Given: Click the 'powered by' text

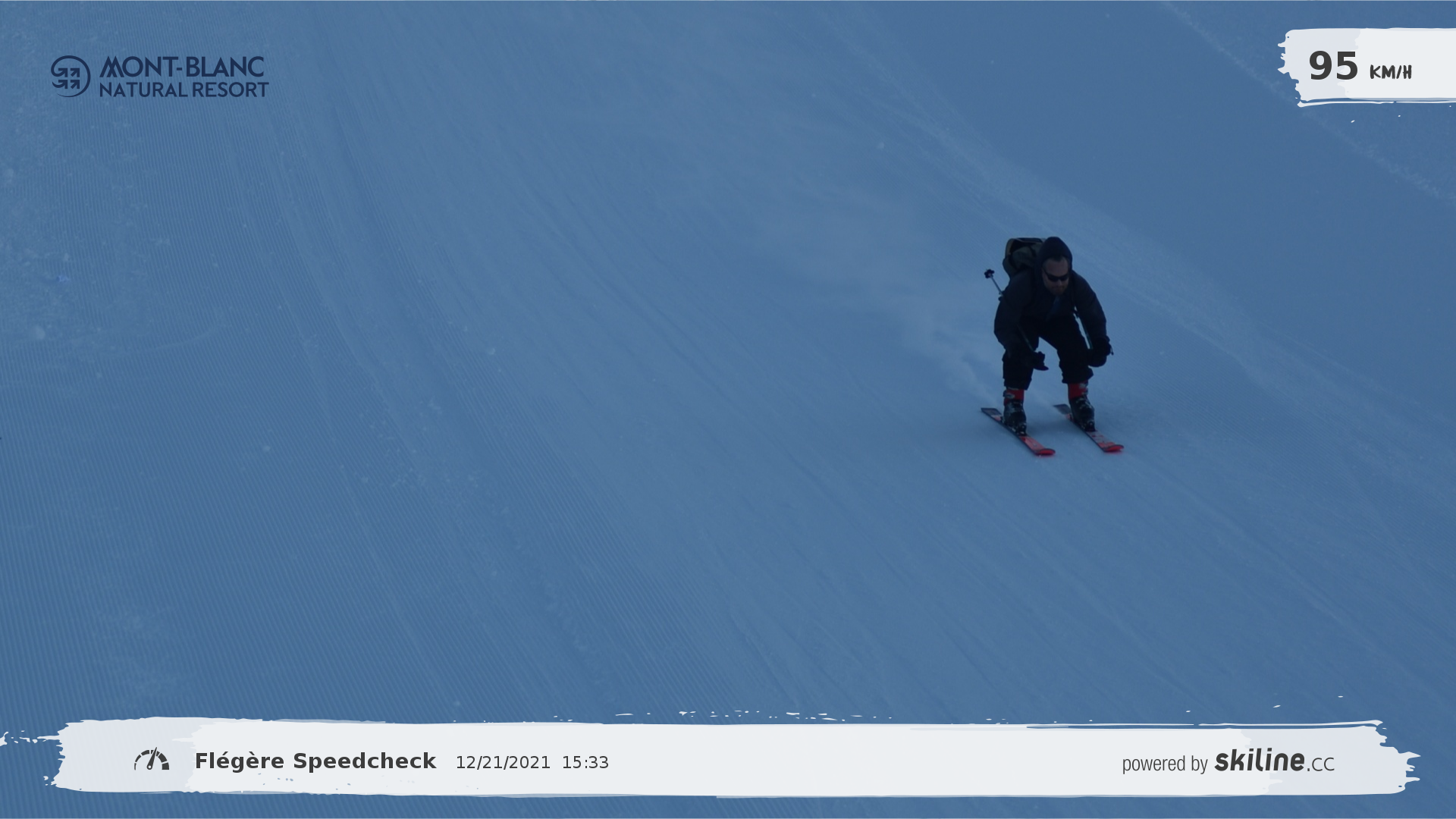Looking at the screenshot, I should [1164, 764].
